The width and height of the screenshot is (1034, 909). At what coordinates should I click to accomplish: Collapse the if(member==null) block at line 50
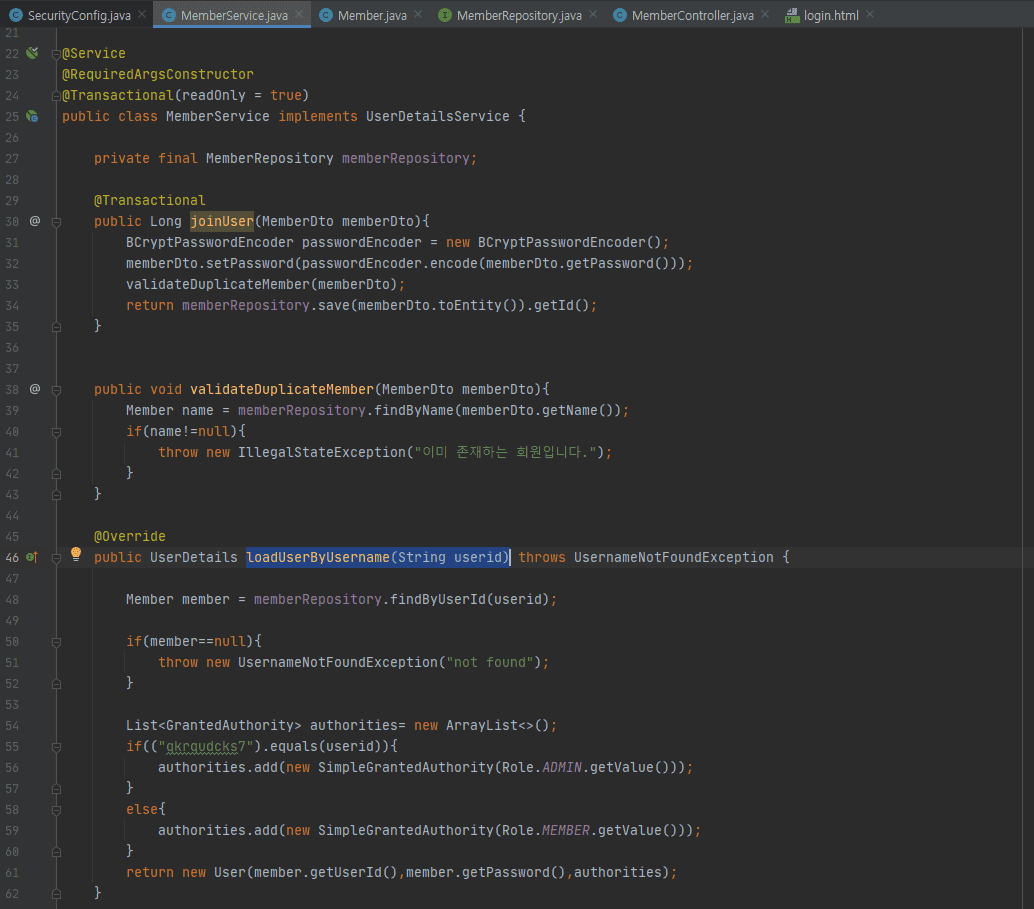57,642
